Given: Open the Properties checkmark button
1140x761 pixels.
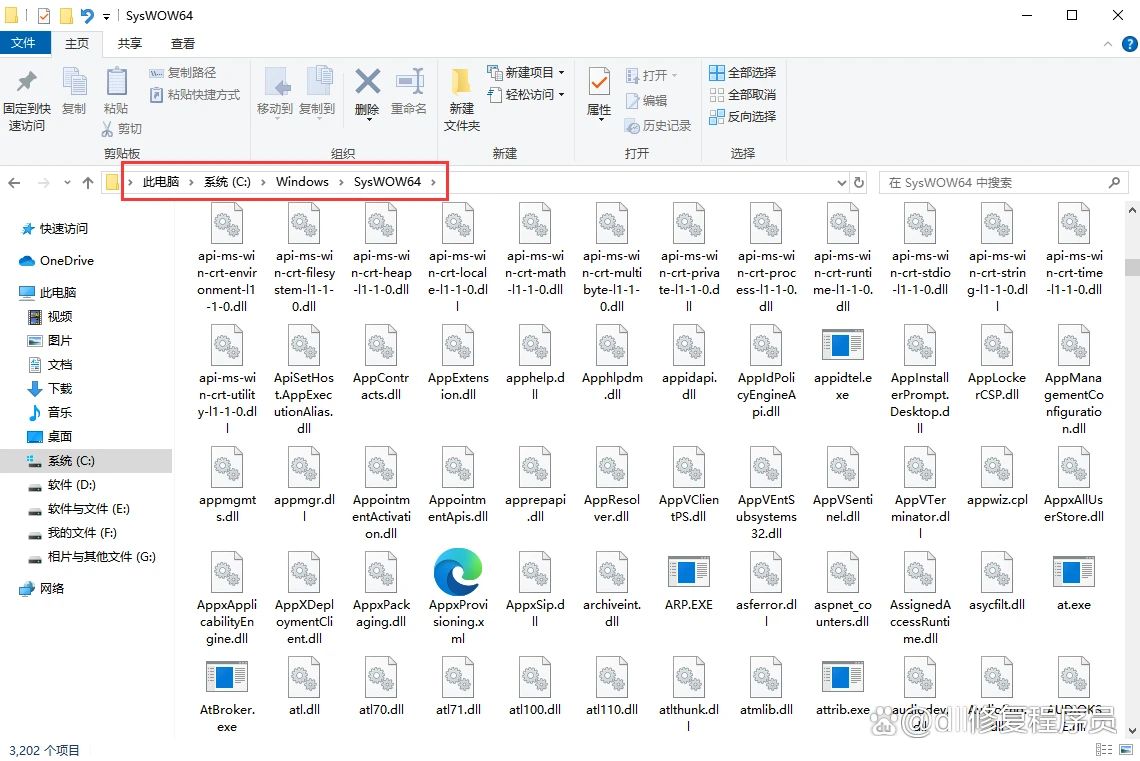Looking at the screenshot, I should [x=599, y=92].
